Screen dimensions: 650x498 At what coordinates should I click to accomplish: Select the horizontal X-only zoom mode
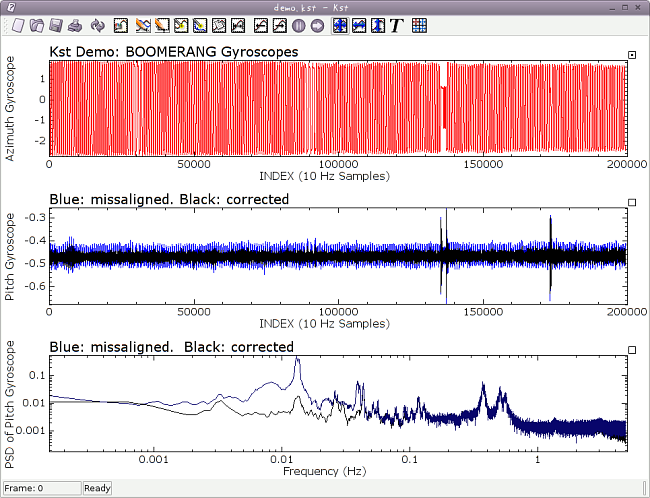(359, 25)
